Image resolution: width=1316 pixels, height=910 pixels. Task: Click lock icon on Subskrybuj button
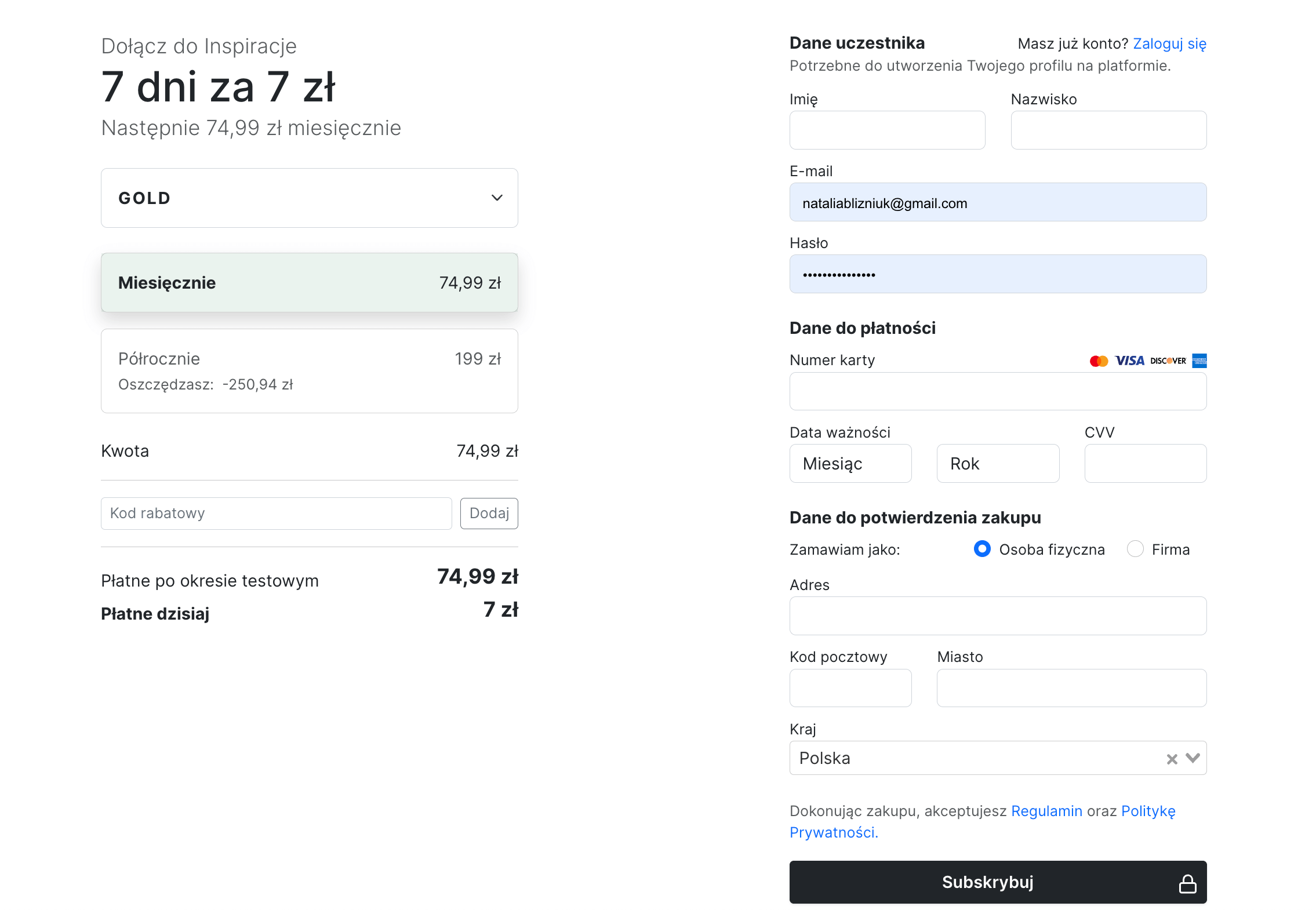[1187, 883]
